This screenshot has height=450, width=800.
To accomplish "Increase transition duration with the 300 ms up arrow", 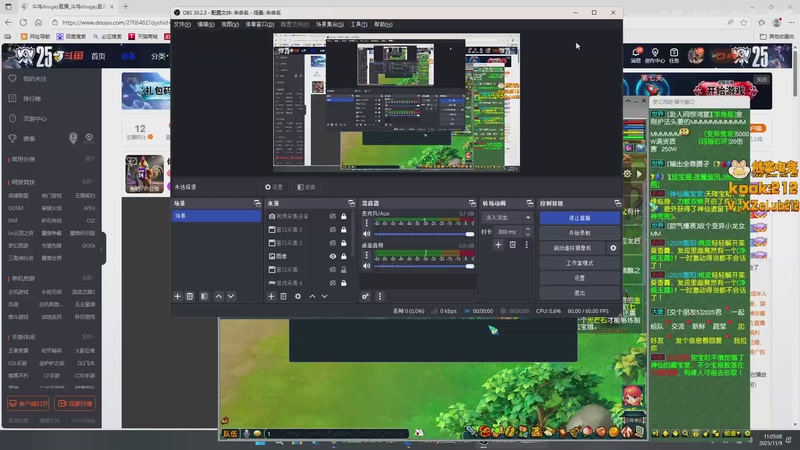I will pos(528,229).
